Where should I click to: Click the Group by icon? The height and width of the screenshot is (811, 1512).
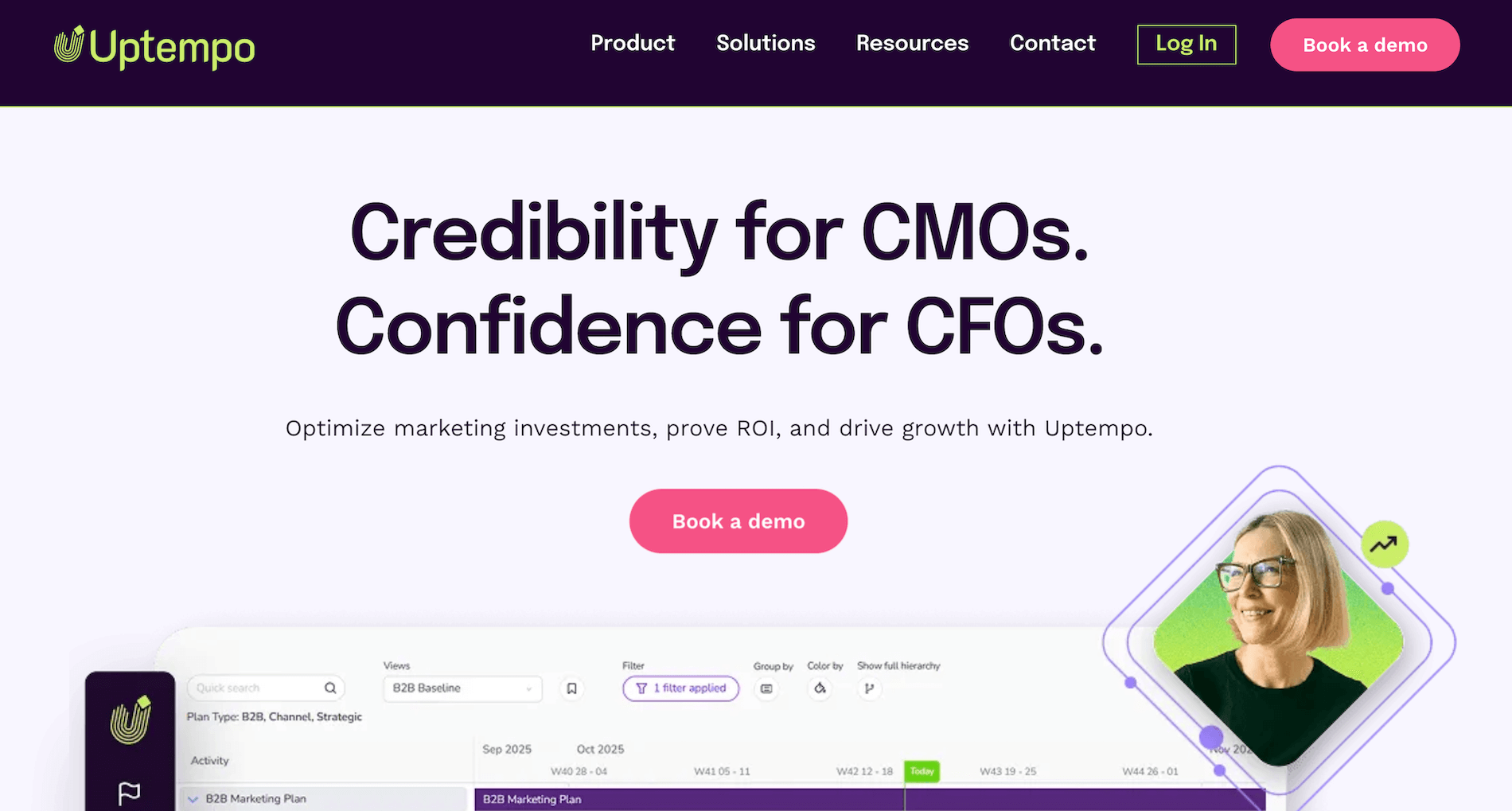pos(766,690)
